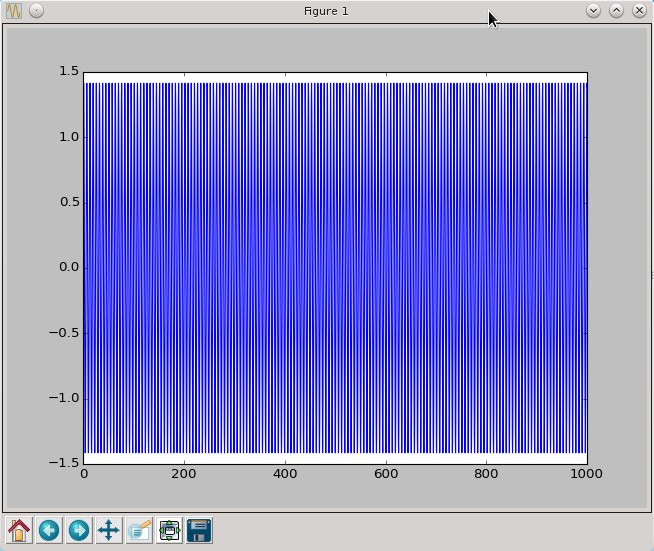The width and height of the screenshot is (654, 551).
Task: Close the Figure 1 window
Action: [638, 10]
